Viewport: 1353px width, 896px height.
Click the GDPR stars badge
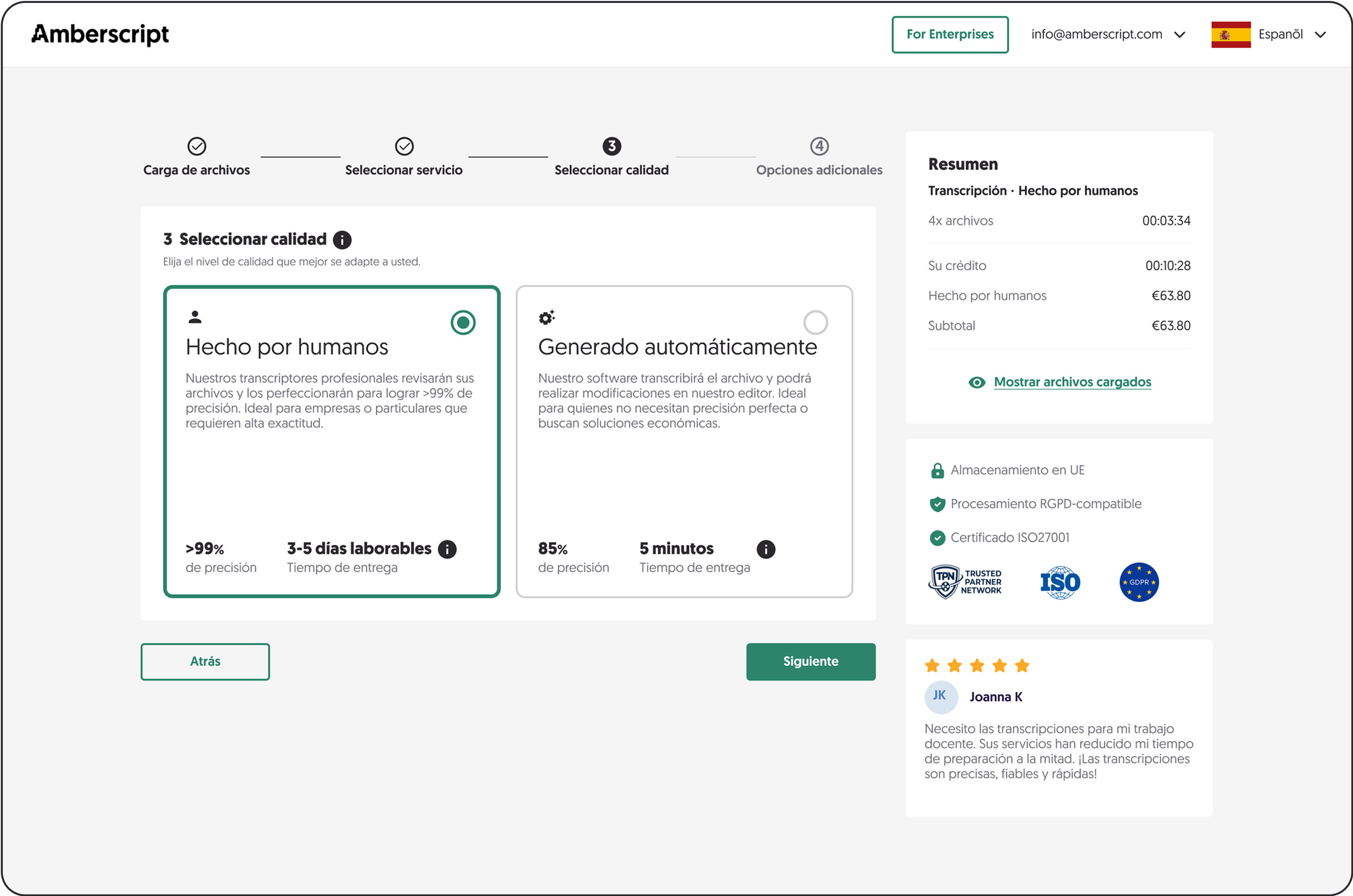(1139, 582)
